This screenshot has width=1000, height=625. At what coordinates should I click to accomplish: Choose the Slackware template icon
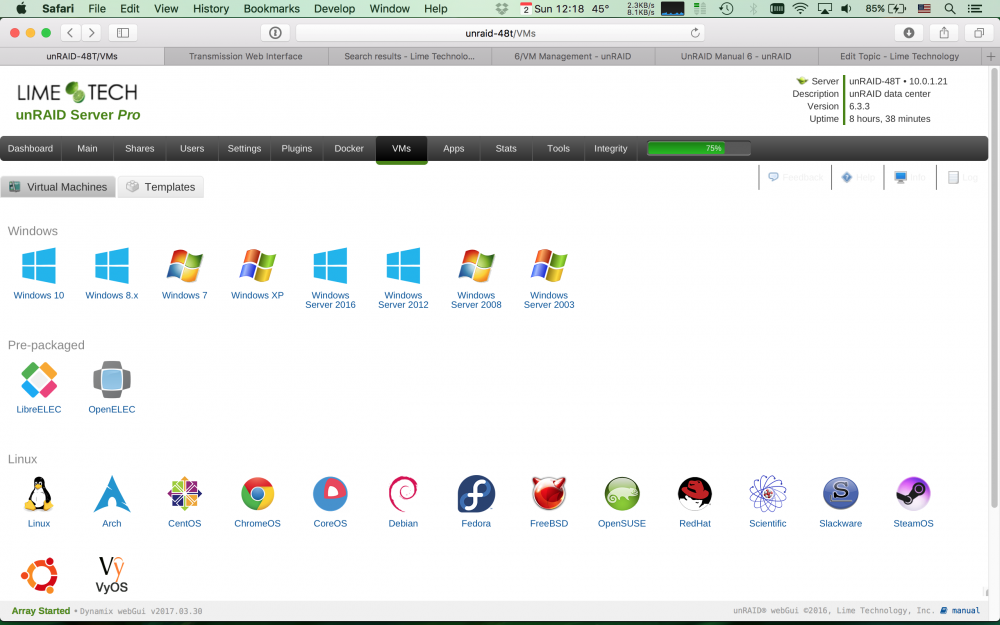pos(841,494)
